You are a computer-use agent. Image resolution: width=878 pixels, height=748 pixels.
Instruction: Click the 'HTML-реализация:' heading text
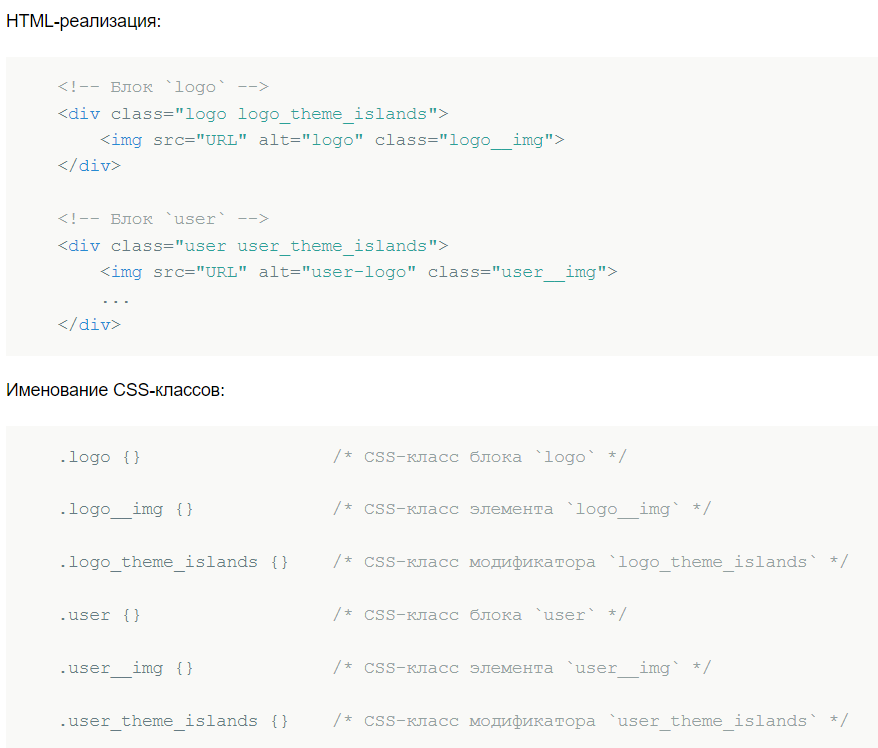(x=83, y=20)
